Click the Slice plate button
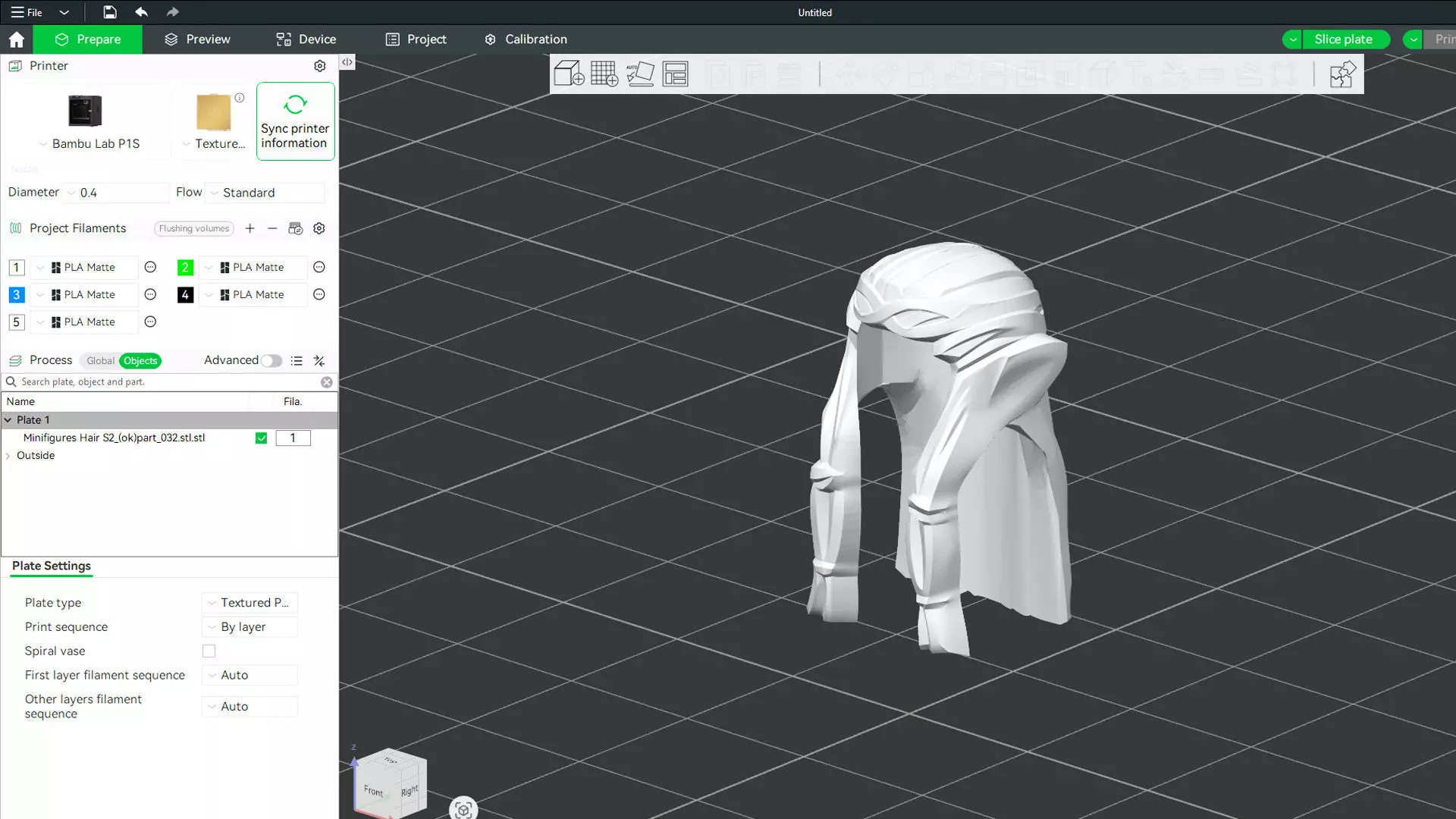Image resolution: width=1456 pixels, height=819 pixels. [1346, 39]
